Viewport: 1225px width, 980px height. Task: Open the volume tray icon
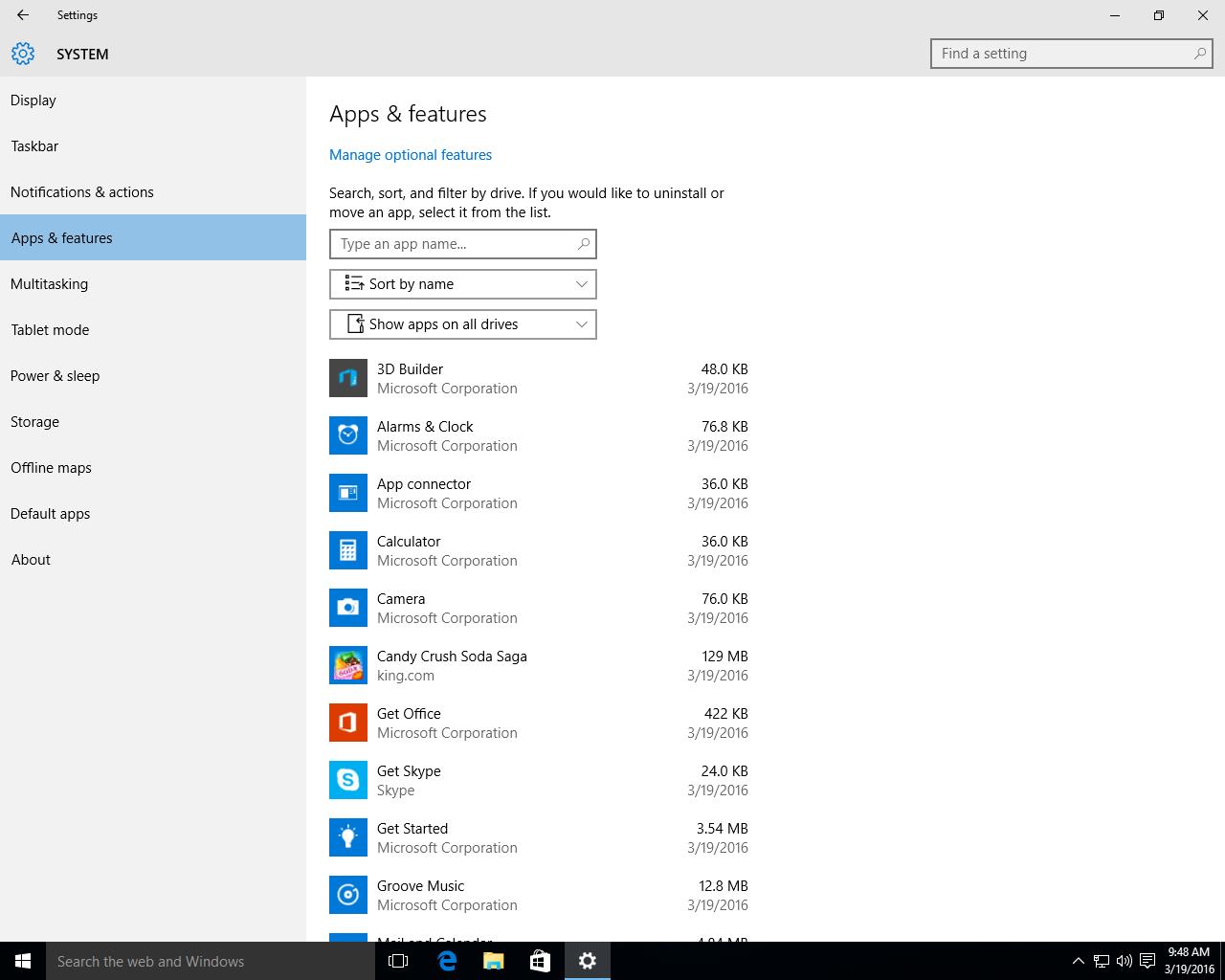(1124, 961)
